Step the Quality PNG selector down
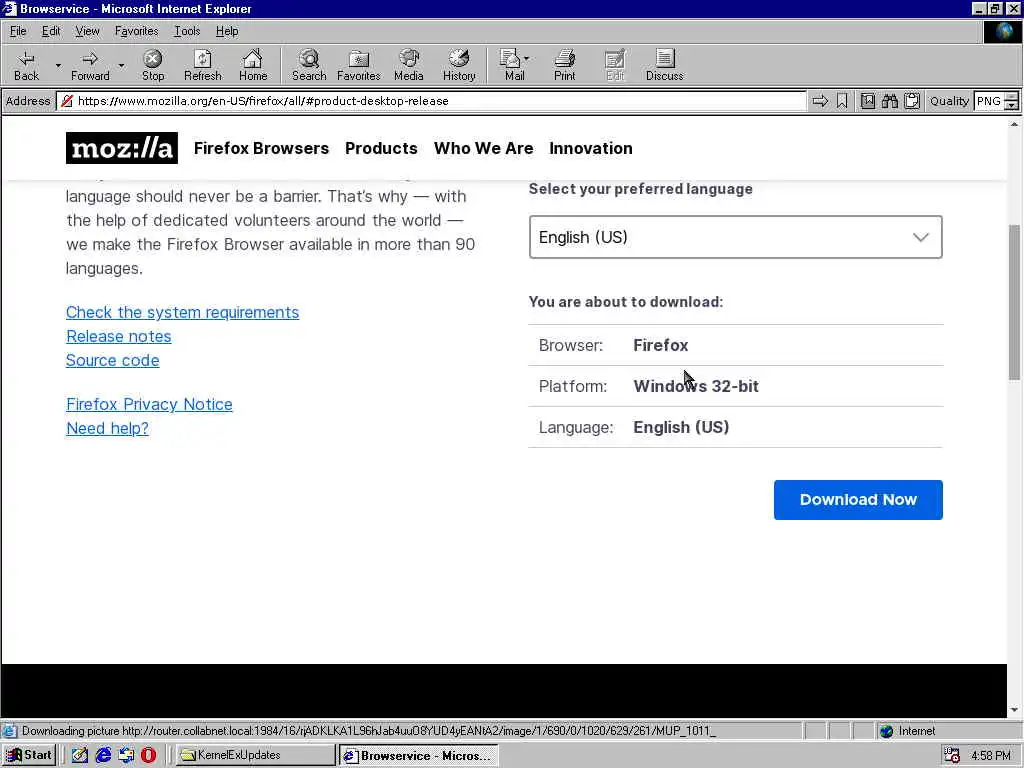Viewport: 1024px width, 768px height. tap(1012, 106)
